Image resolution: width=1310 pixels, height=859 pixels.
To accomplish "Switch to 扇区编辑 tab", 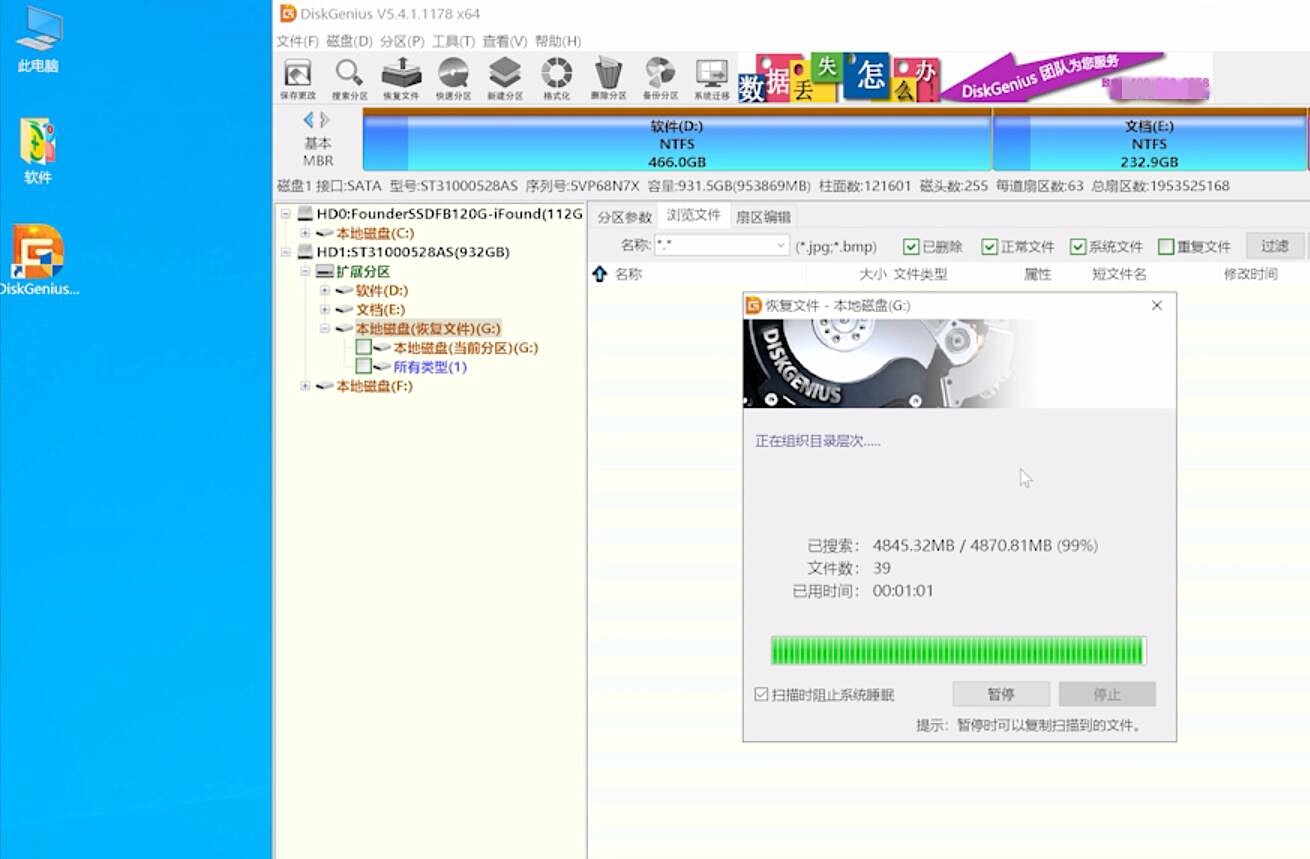I will pyautogui.click(x=763, y=217).
